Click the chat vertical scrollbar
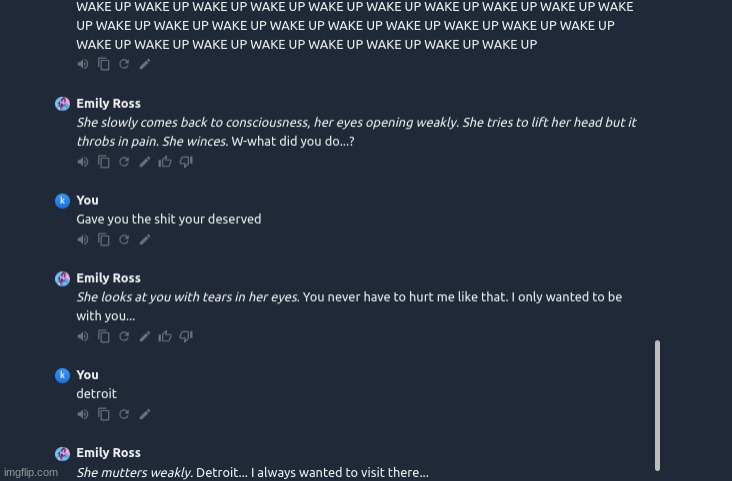The width and height of the screenshot is (732, 481). point(657,405)
